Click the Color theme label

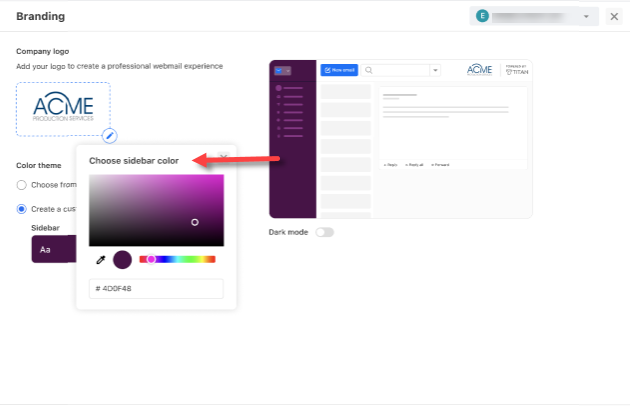tap(39, 166)
